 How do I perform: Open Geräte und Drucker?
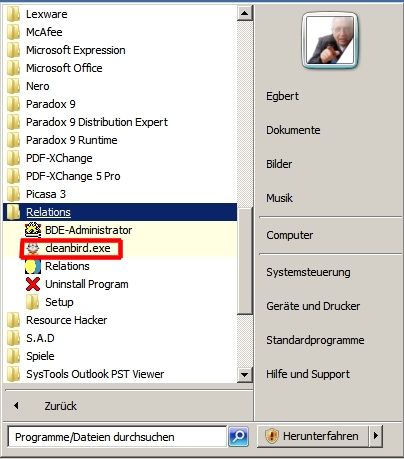313,306
